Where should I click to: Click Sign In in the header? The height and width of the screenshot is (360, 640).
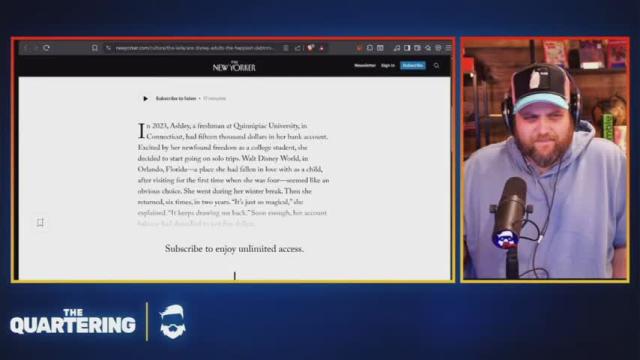[388, 65]
